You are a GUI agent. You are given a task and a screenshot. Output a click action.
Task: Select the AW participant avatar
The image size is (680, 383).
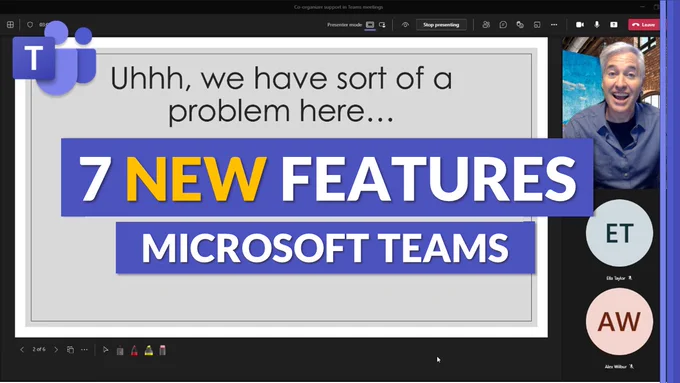[619, 321]
